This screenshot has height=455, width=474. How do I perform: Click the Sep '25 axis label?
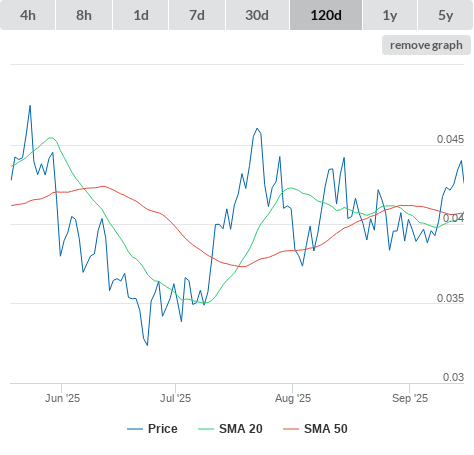pyautogui.click(x=410, y=398)
